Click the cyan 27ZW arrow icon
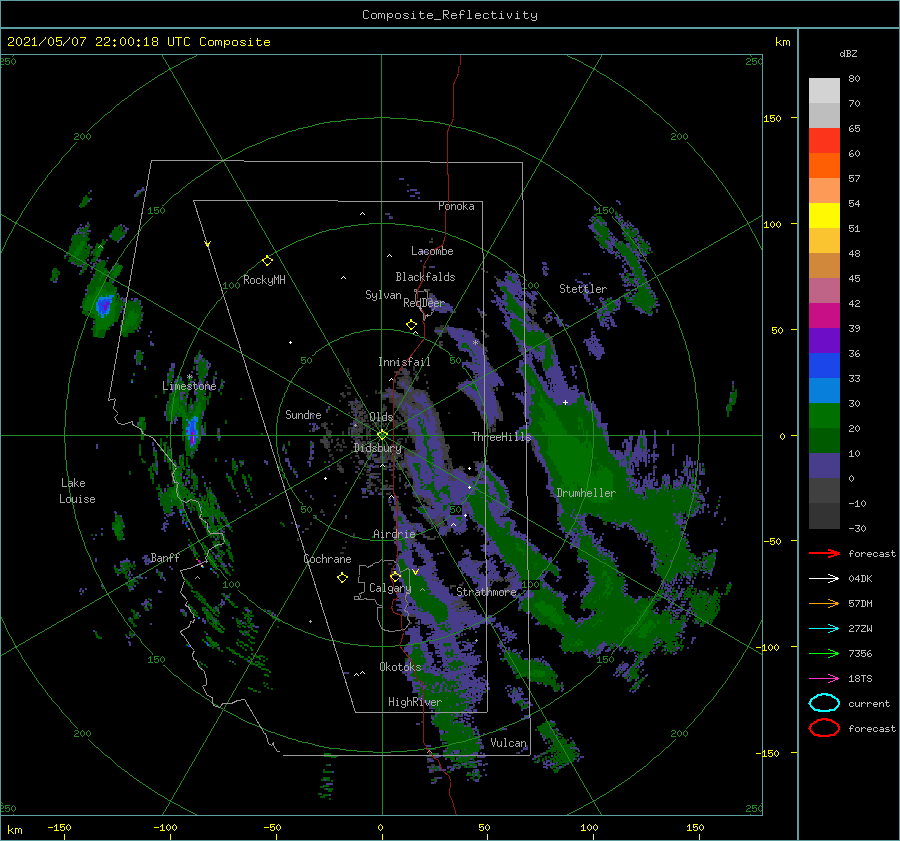 824,629
